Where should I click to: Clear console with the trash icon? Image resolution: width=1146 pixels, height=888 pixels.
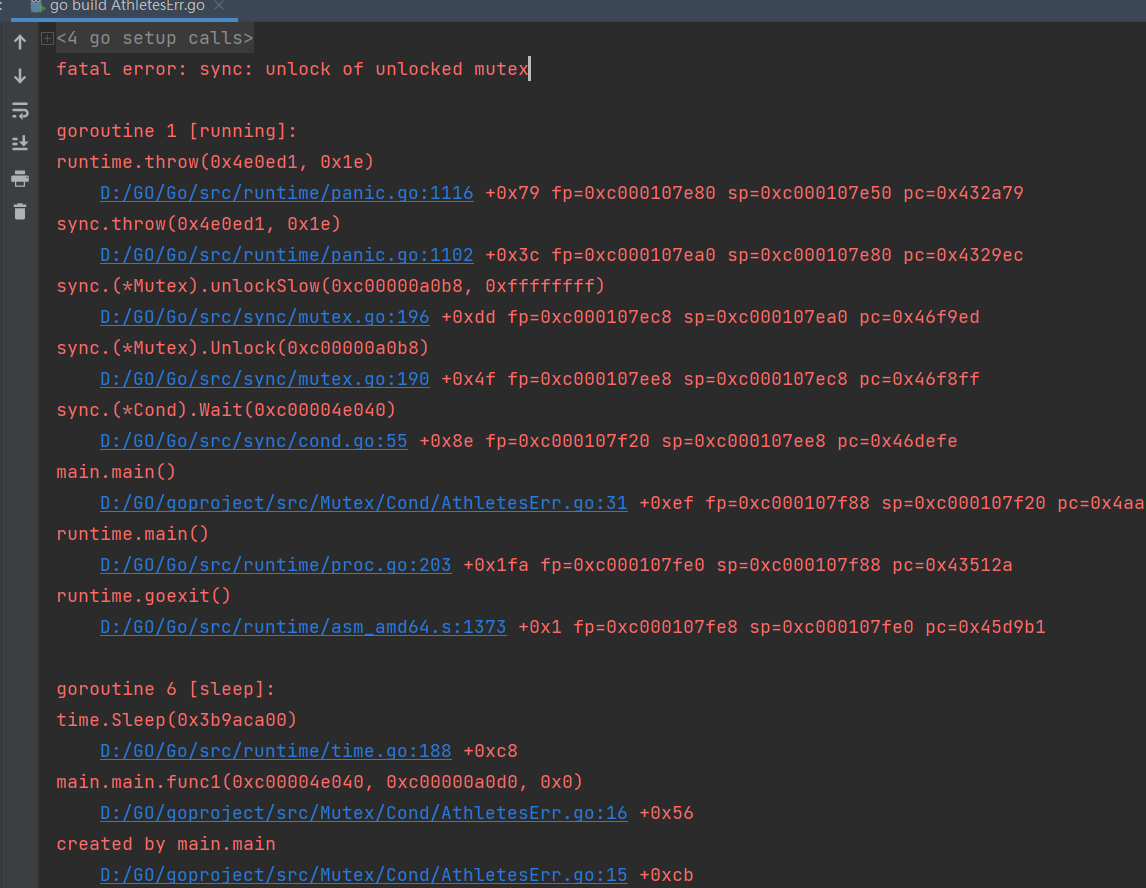coord(20,212)
